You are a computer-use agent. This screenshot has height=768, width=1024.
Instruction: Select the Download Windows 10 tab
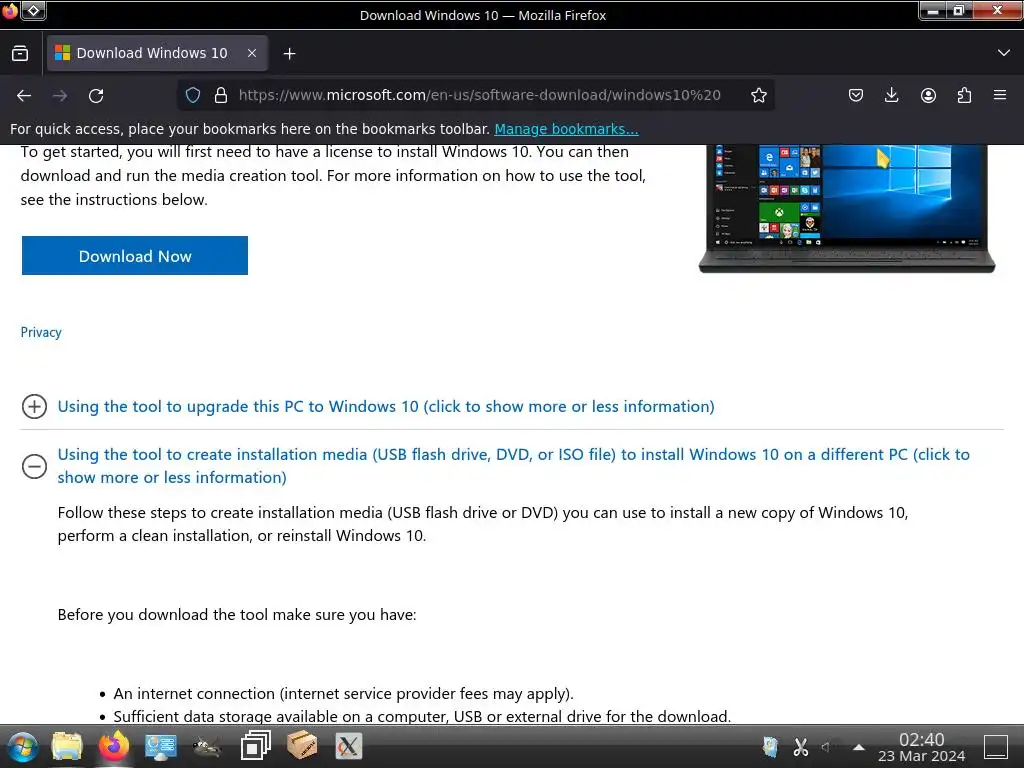point(157,53)
